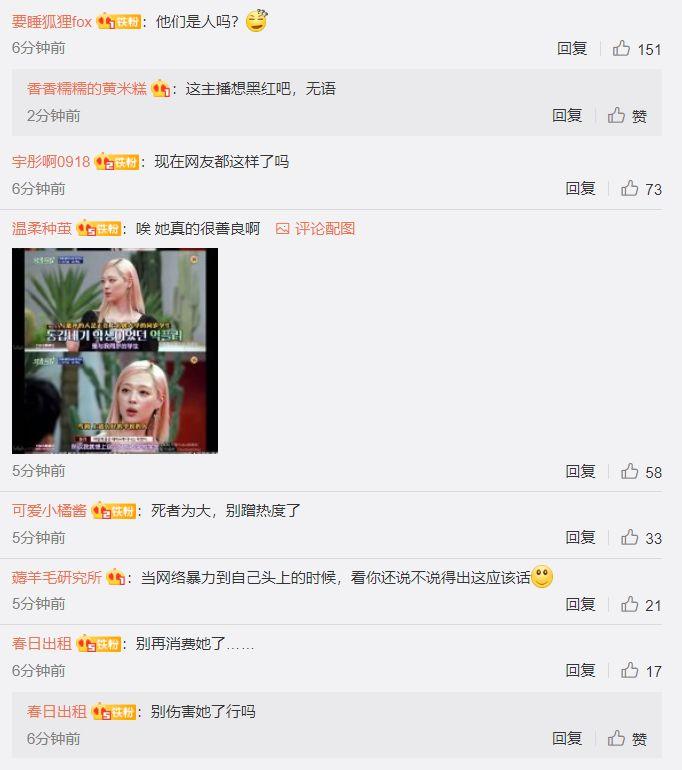Like 春日出租's reply 别伤害她了行吗
682x770 pixels.
616,738
